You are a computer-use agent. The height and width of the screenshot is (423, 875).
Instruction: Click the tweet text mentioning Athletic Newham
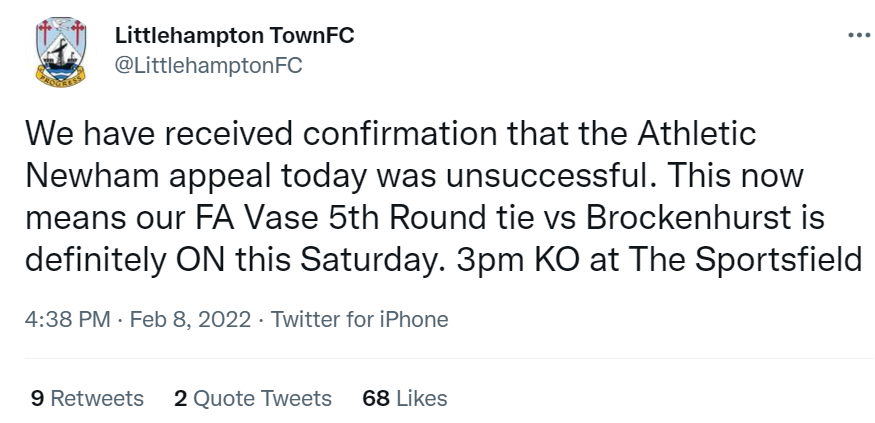point(444,196)
